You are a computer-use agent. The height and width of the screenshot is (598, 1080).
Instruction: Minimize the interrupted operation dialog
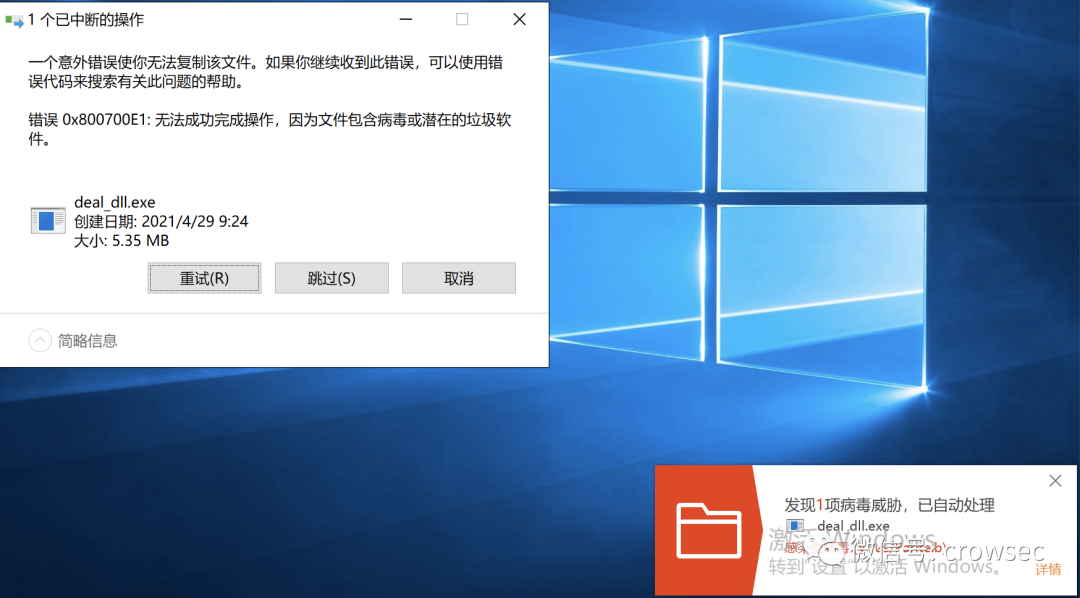(x=406, y=20)
